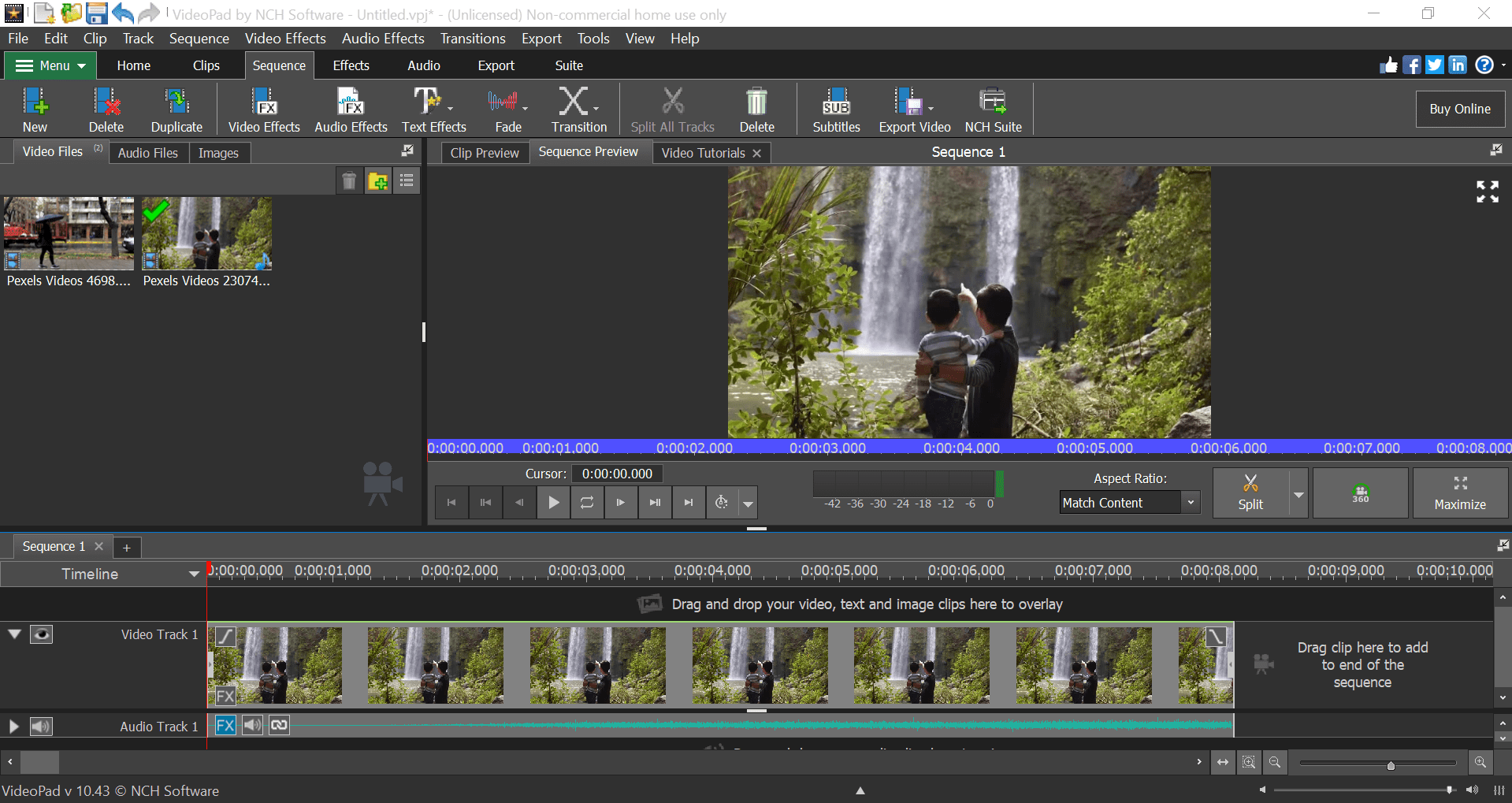Mute Audio Track 1 speaker toggle

click(x=42, y=727)
